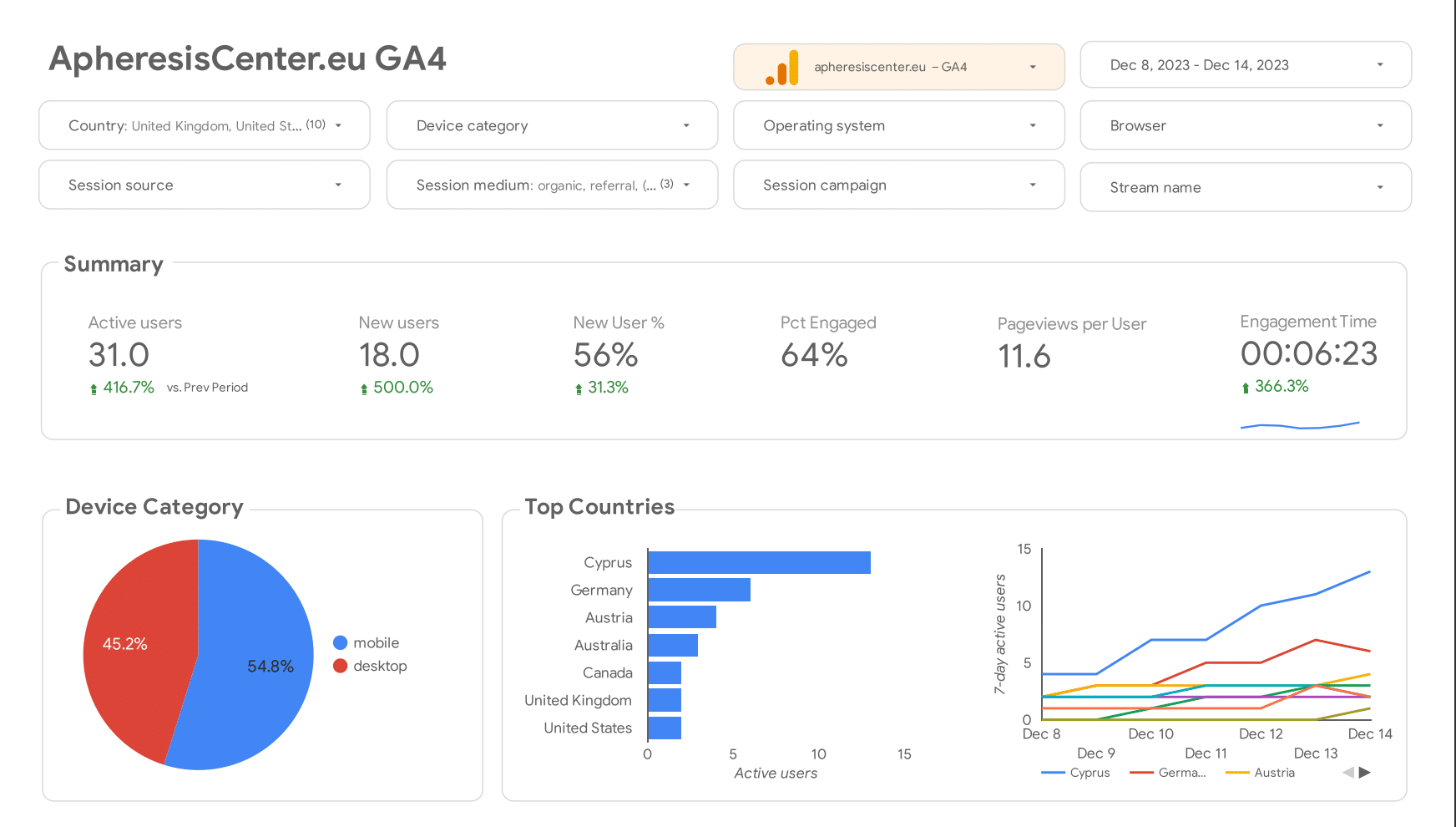Image resolution: width=1456 pixels, height=827 pixels.
Task: Click the Device Category heading
Action: pyautogui.click(x=154, y=507)
